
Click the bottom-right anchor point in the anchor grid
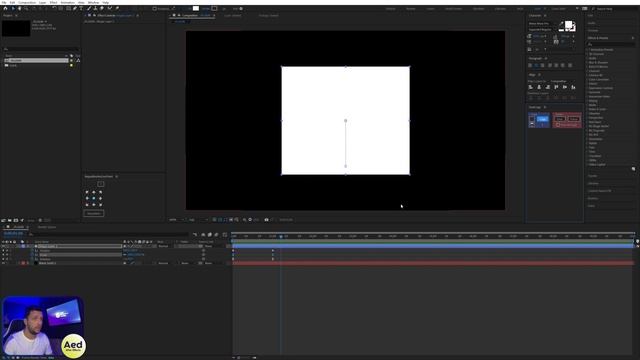pos(100,205)
